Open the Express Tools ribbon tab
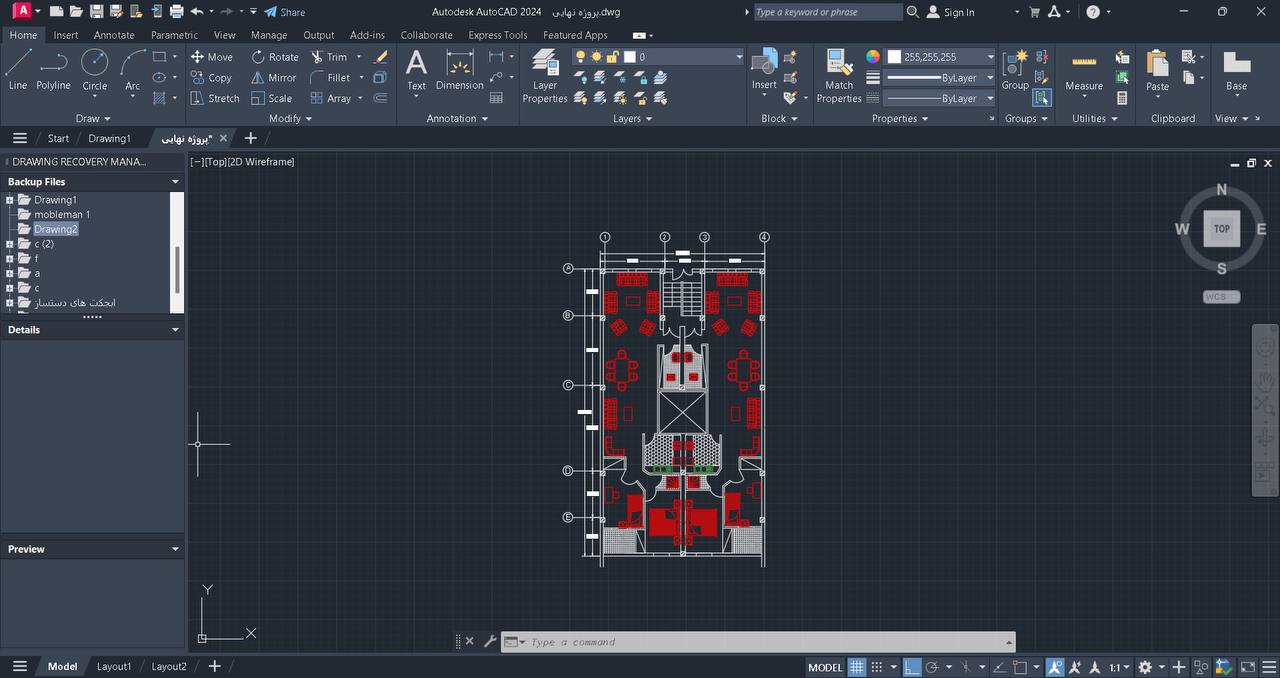This screenshot has height=678, width=1280. [498, 35]
